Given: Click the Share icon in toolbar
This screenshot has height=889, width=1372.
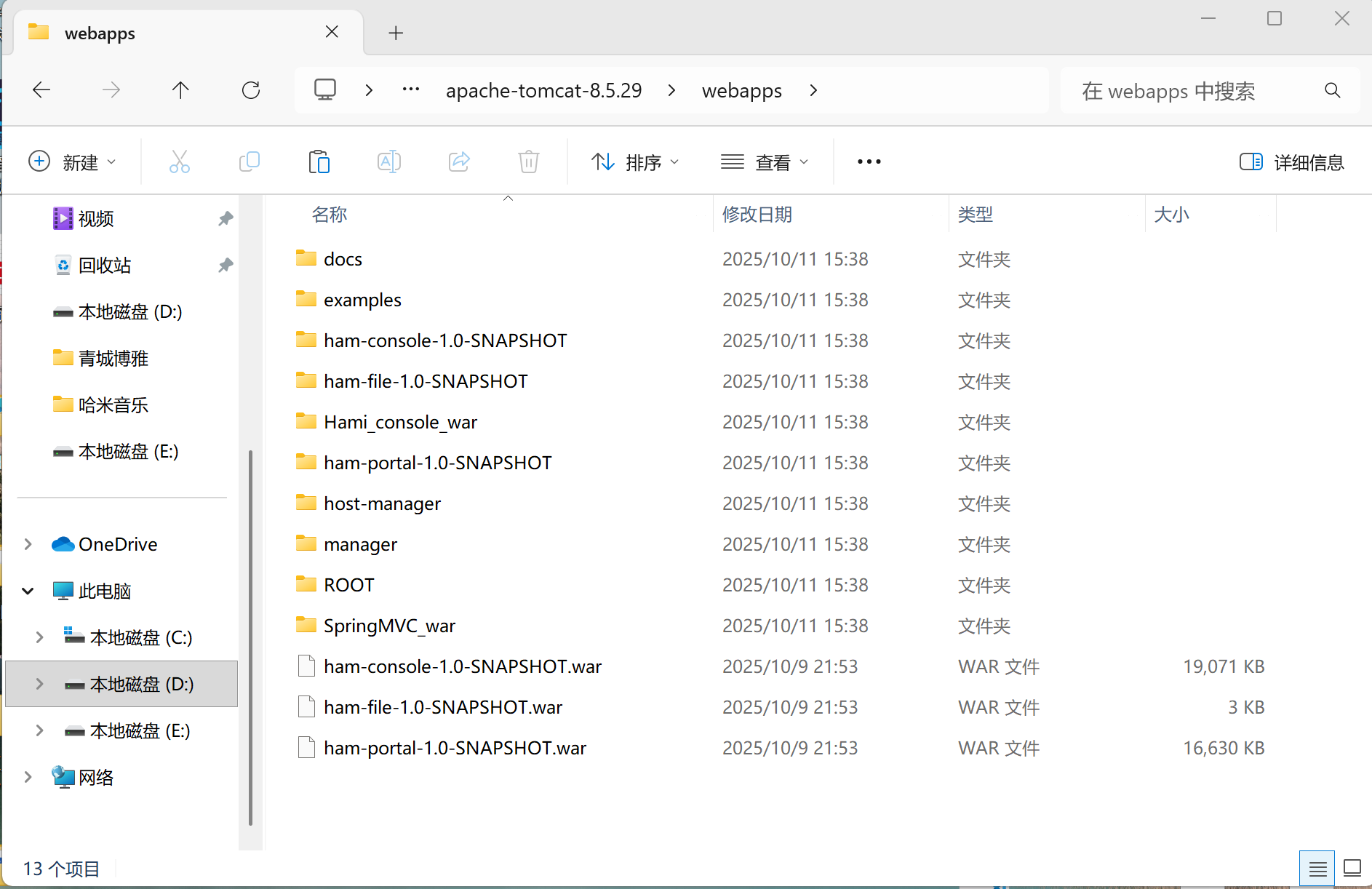Looking at the screenshot, I should point(459,162).
